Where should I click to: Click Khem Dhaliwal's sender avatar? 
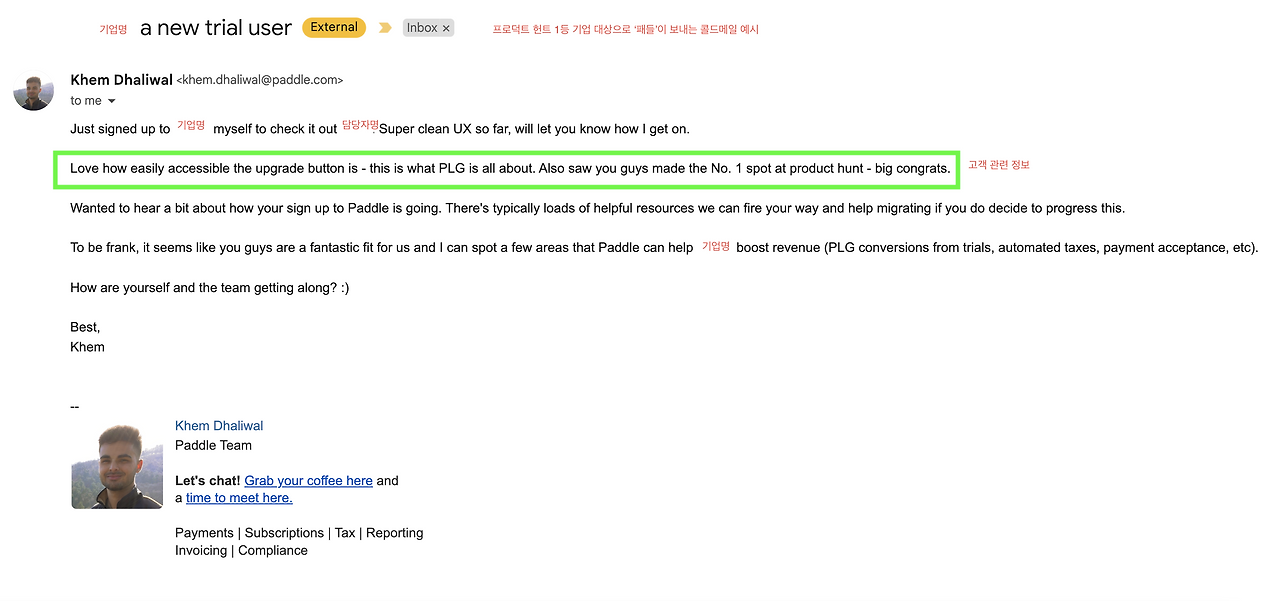click(33, 91)
